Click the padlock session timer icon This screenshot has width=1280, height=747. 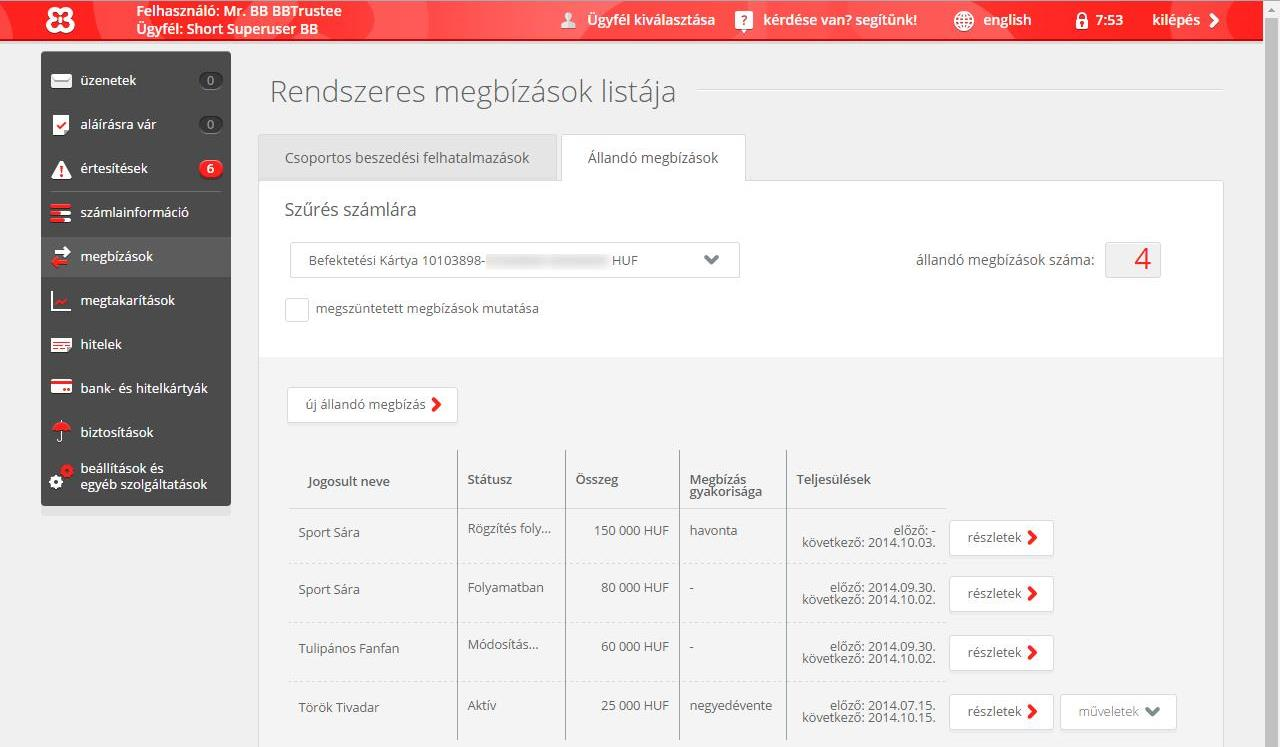click(x=1081, y=20)
